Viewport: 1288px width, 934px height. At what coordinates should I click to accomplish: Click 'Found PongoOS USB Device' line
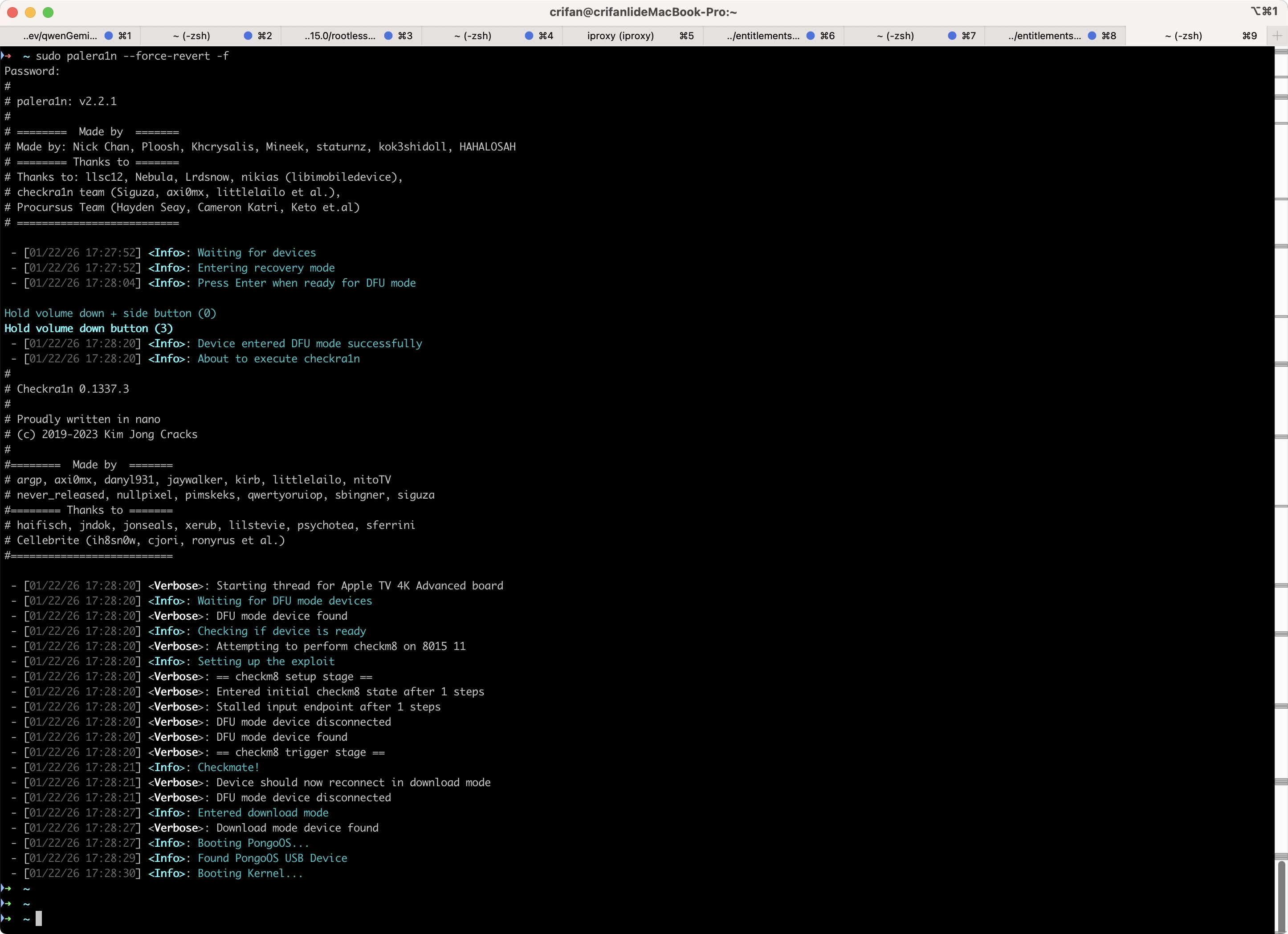273,858
